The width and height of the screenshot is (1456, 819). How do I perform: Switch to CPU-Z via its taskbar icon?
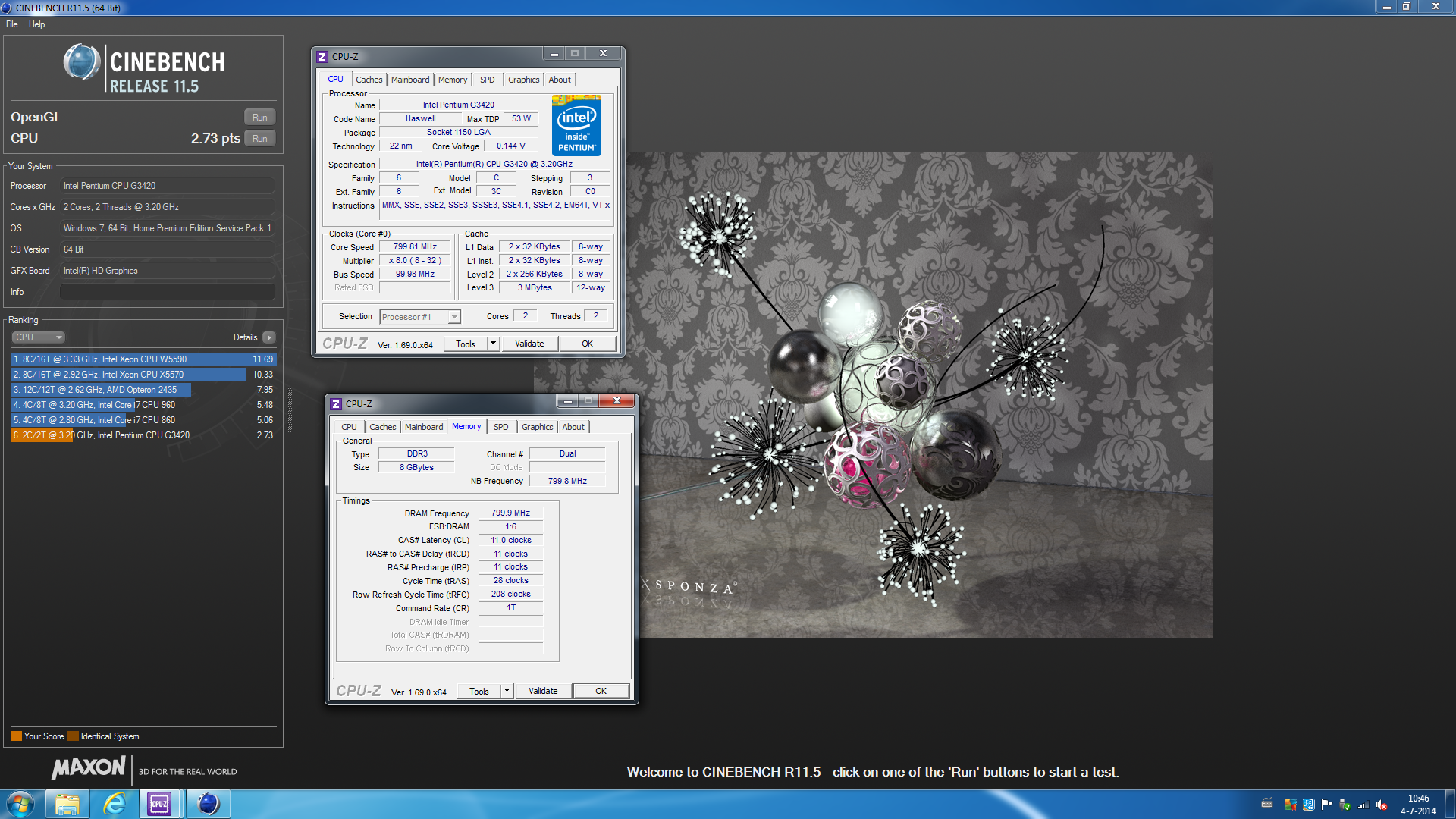159,804
